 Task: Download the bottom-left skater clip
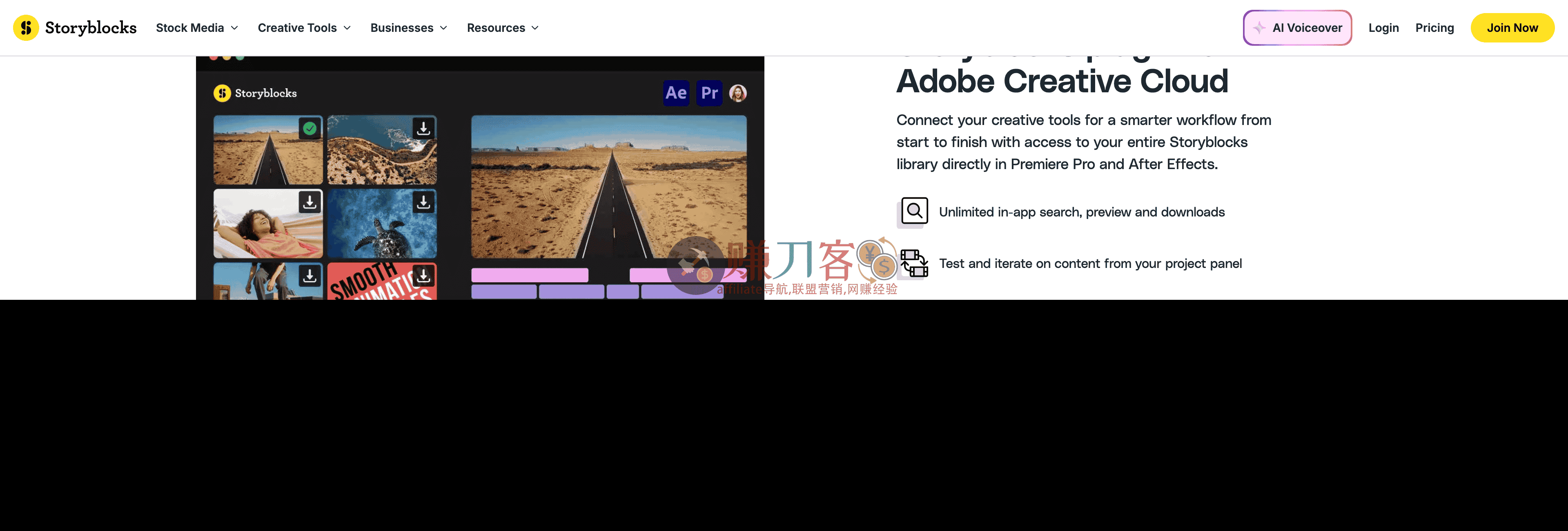tap(310, 275)
